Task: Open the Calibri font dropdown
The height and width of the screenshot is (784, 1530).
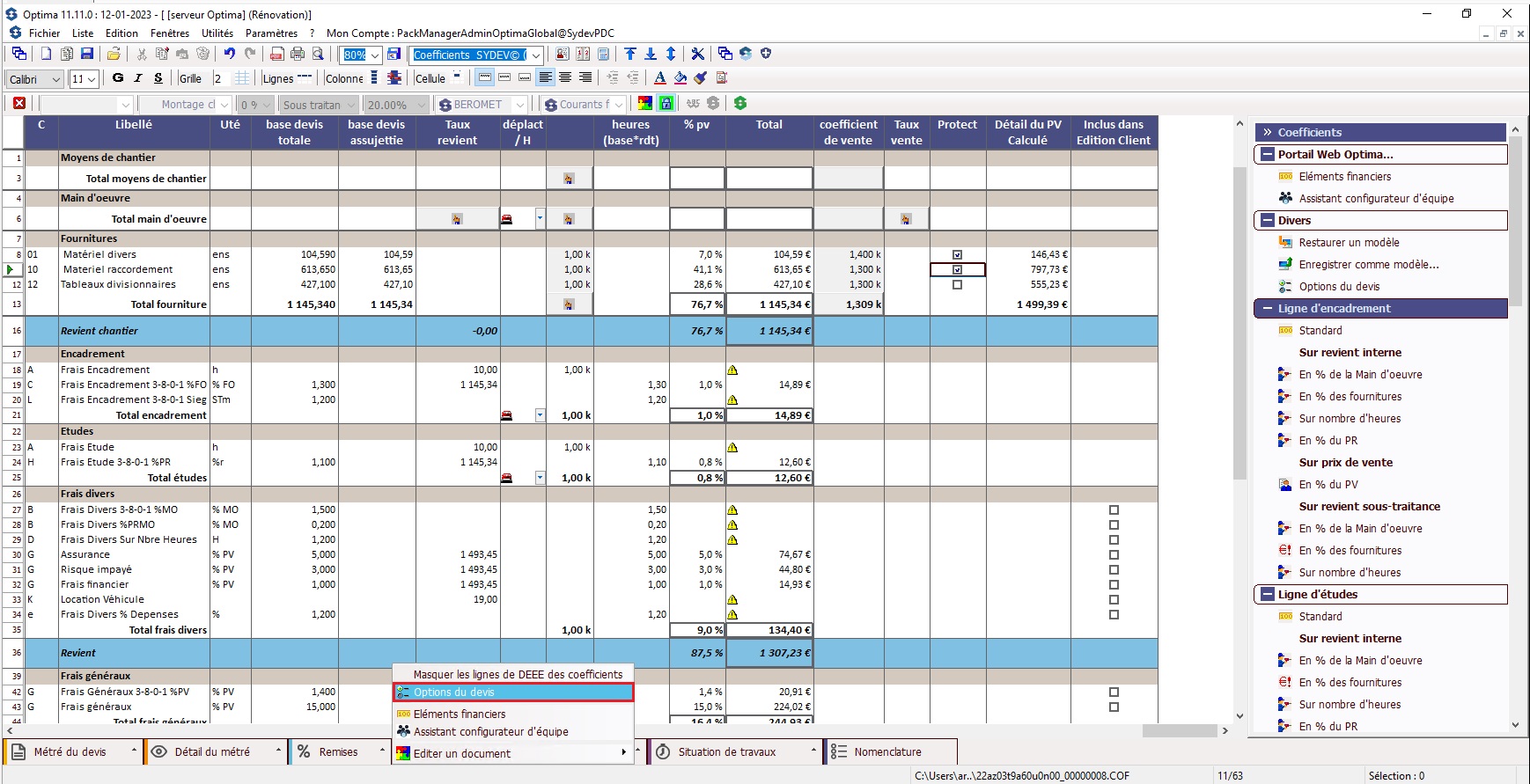Action: coord(56,79)
